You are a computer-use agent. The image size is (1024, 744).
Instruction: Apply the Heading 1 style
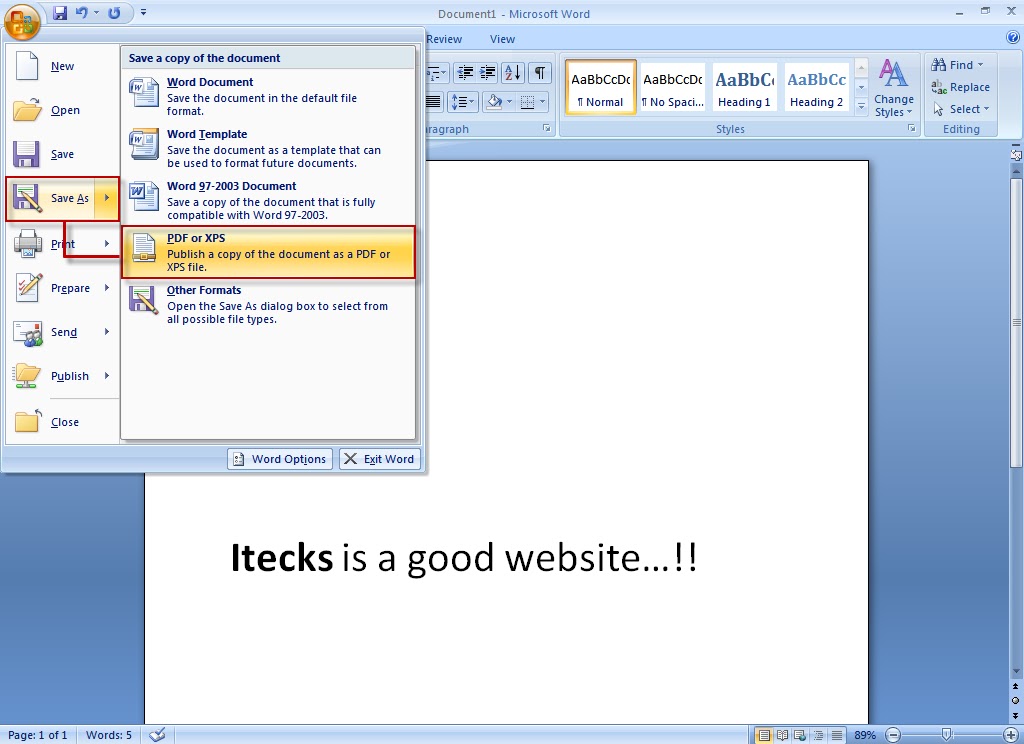(x=744, y=88)
